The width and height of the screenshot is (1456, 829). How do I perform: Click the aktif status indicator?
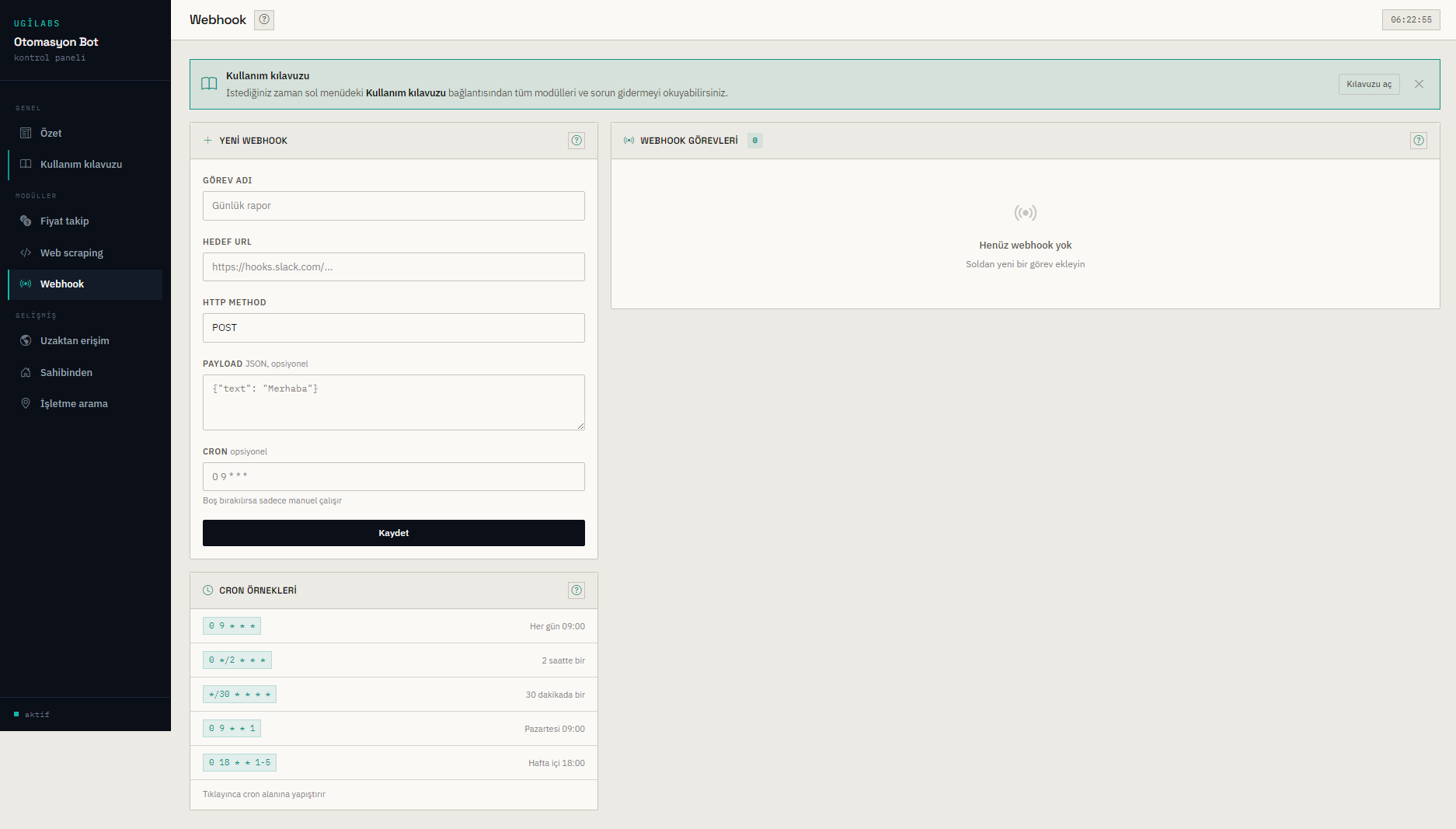(32, 714)
